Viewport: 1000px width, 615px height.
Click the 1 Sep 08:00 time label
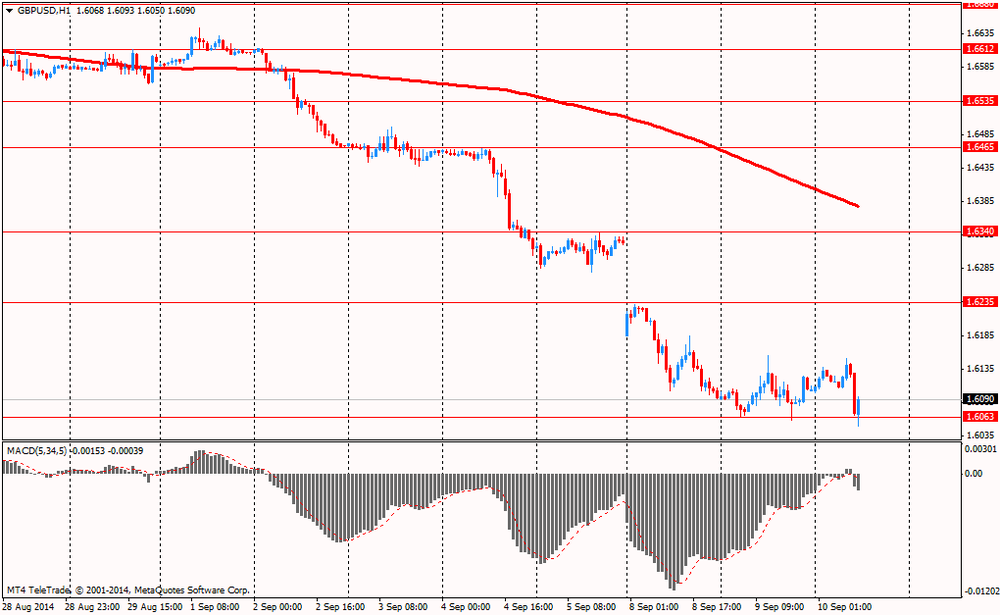(215, 607)
